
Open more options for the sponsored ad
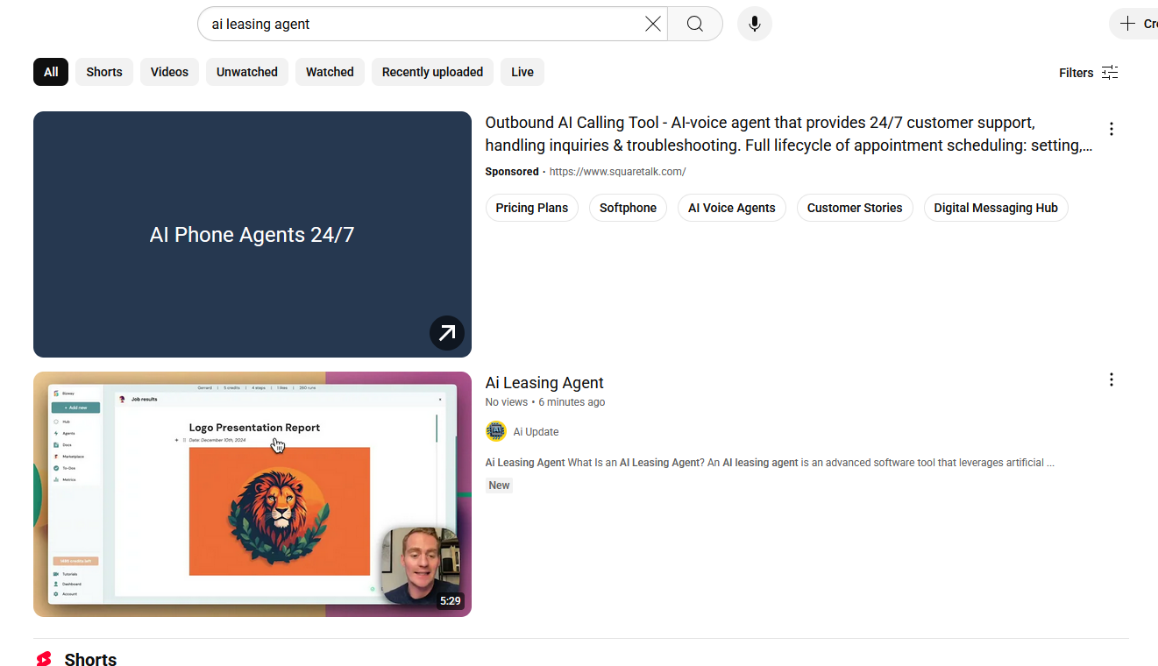tap(1111, 129)
